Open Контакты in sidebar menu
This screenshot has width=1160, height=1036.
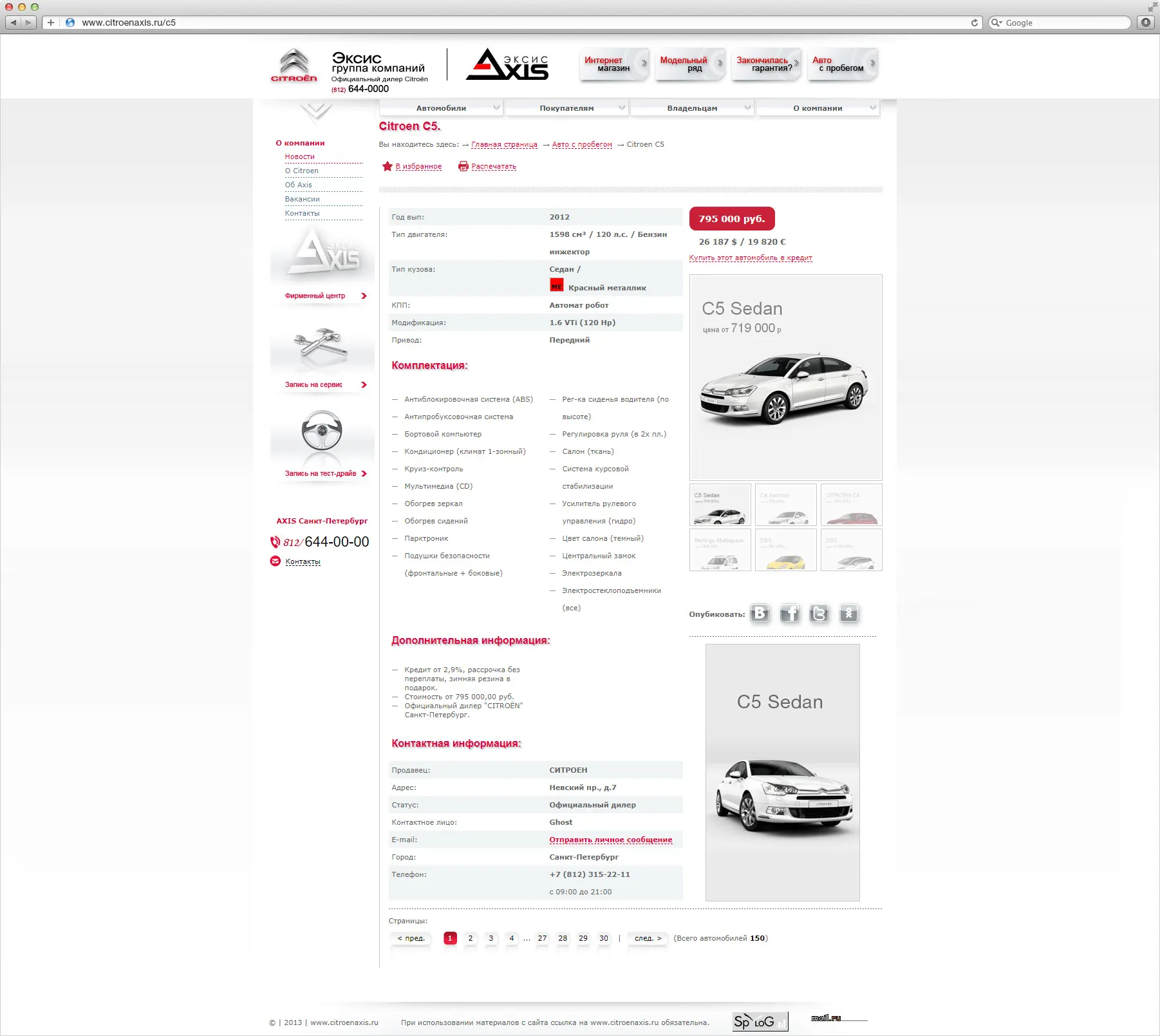[303, 213]
